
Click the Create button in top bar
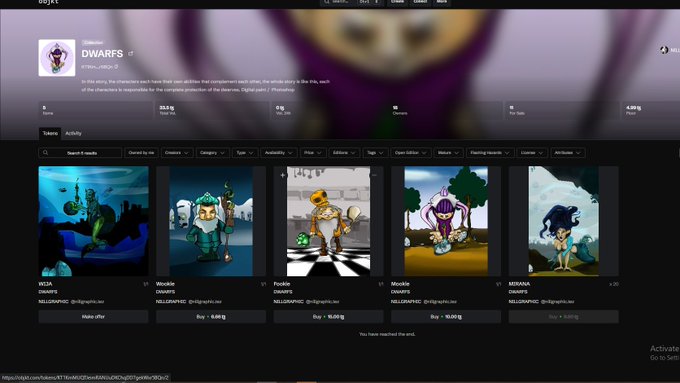[x=397, y=2]
